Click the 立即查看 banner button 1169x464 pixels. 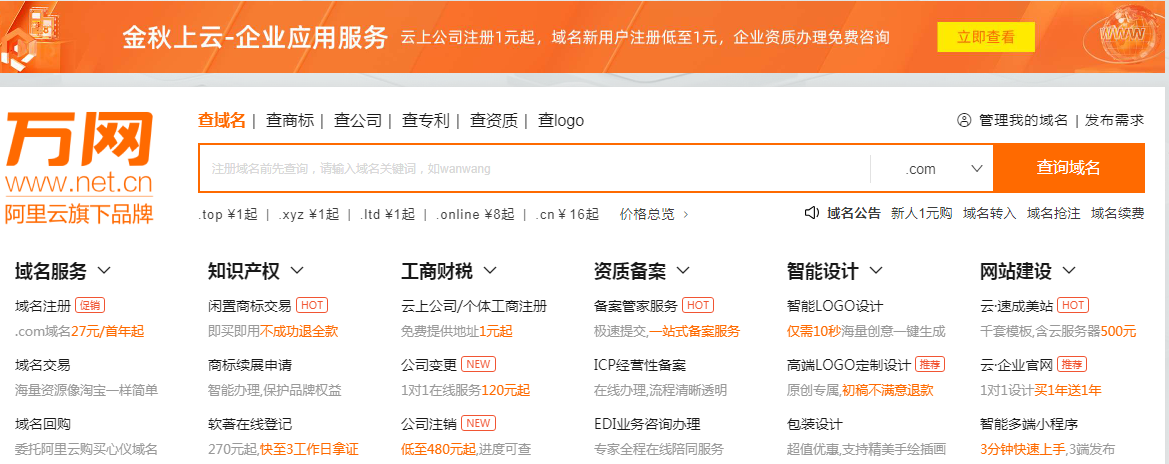pos(986,37)
